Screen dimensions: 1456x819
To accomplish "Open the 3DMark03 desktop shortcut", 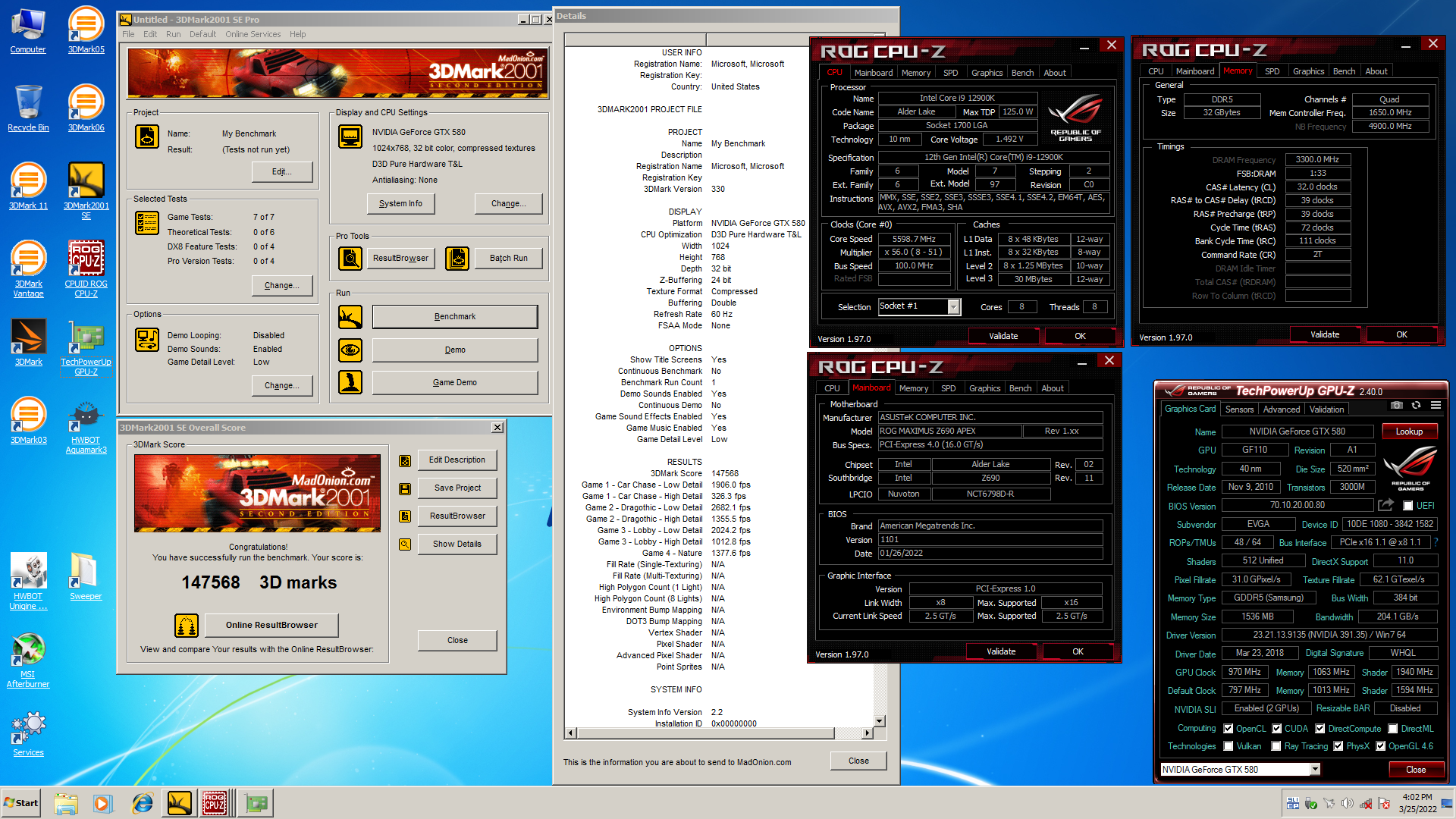I will point(28,420).
